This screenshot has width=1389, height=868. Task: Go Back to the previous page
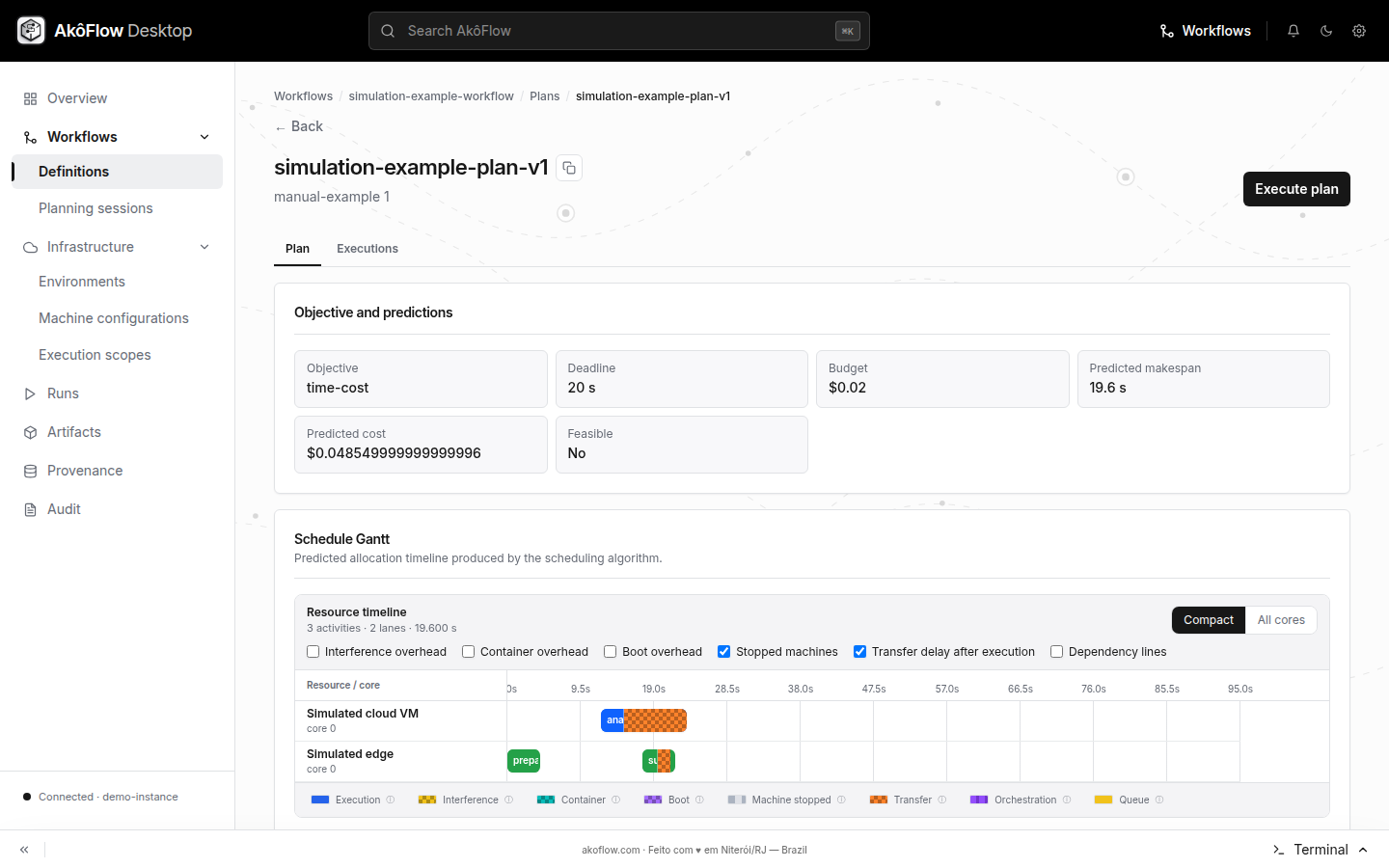[x=299, y=126]
